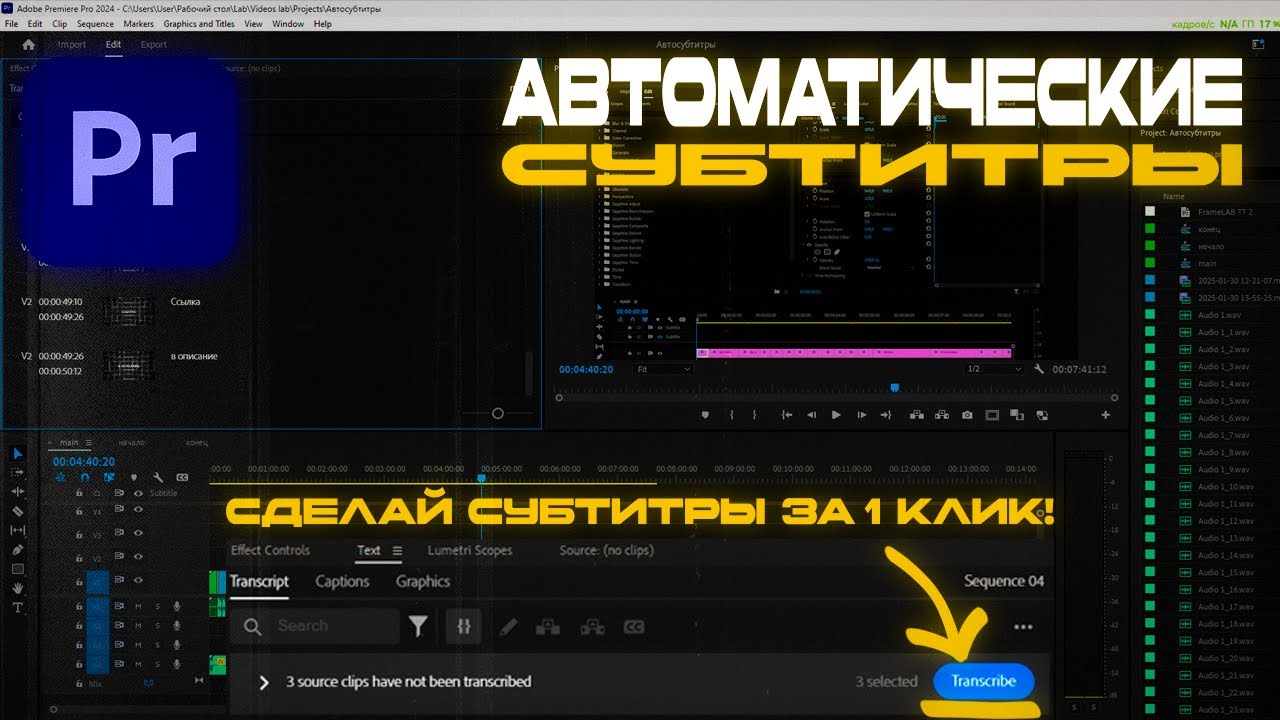Open the Lumetri Scopes panel tab

point(470,550)
